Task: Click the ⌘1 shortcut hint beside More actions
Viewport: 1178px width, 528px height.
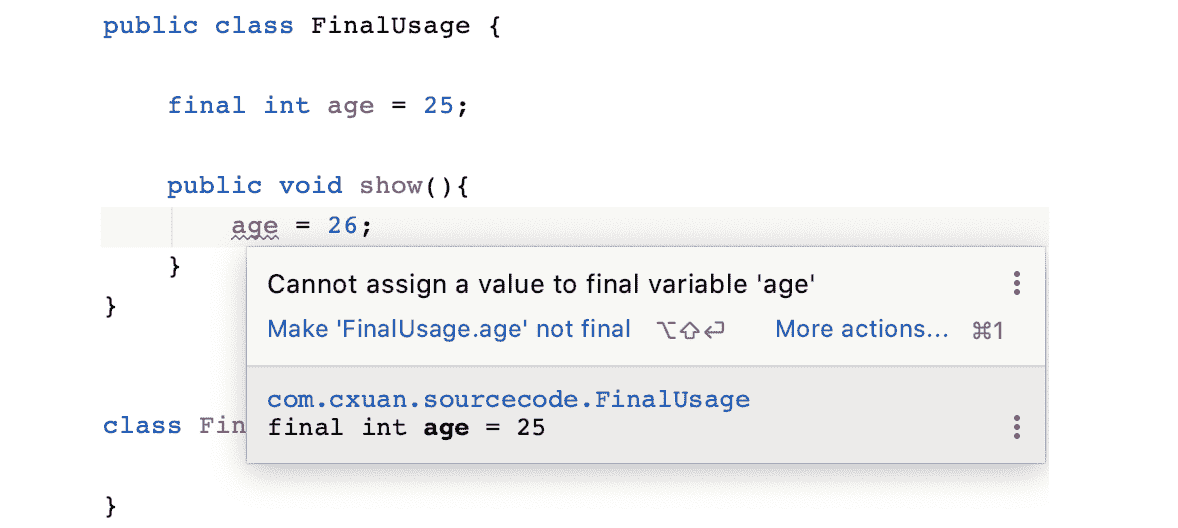Action: pos(987,330)
